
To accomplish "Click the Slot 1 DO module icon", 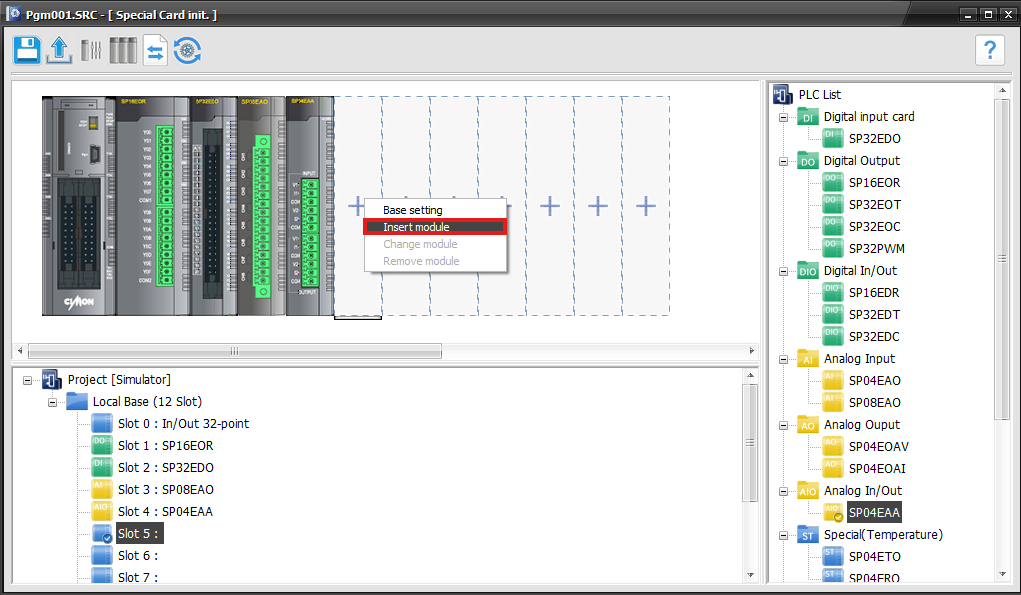I will click(102, 445).
